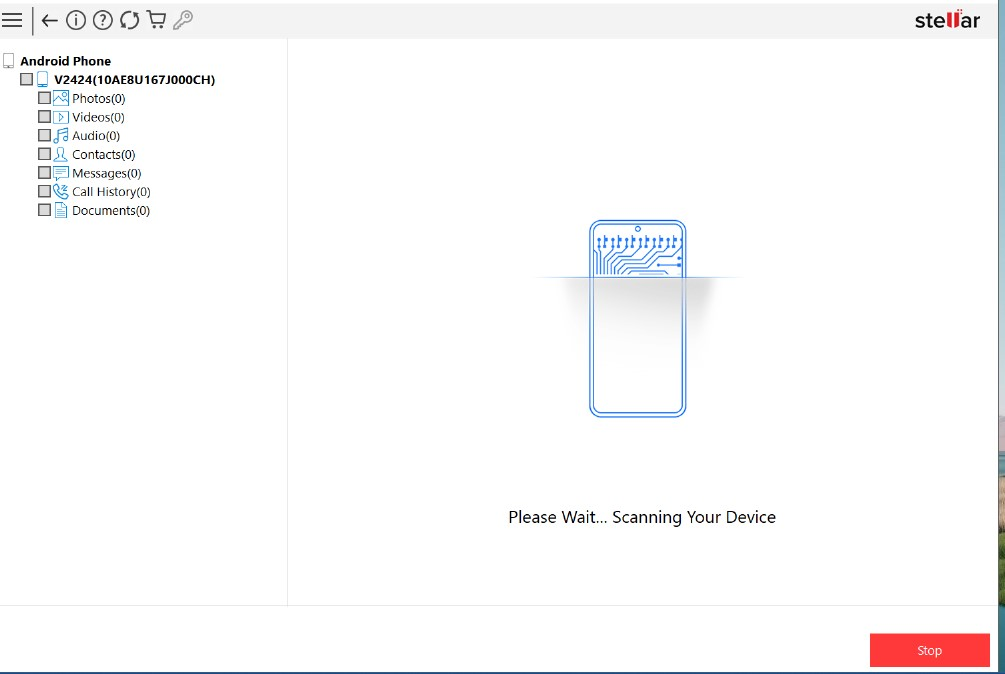
Task: Click the scanning phone animation graphic
Action: point(638,318)
